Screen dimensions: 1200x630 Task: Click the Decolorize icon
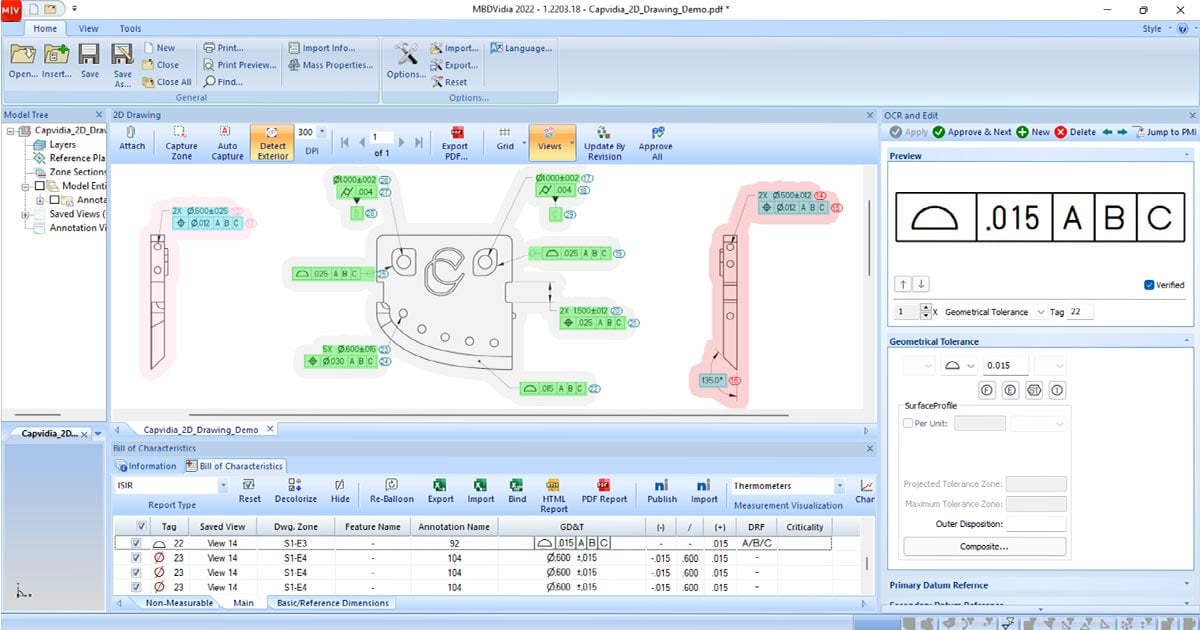tap(294, 490)
